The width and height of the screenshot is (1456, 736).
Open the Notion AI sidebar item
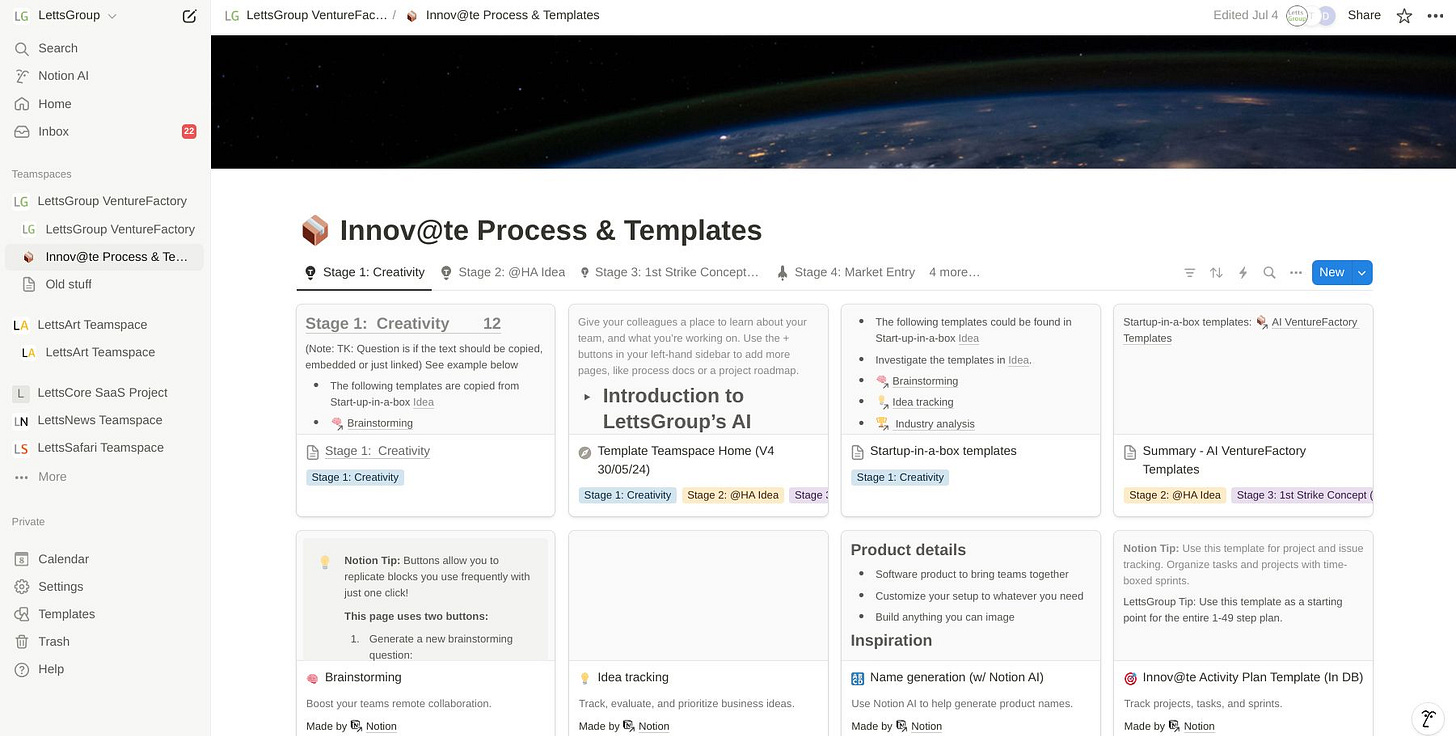coord(63,75)
